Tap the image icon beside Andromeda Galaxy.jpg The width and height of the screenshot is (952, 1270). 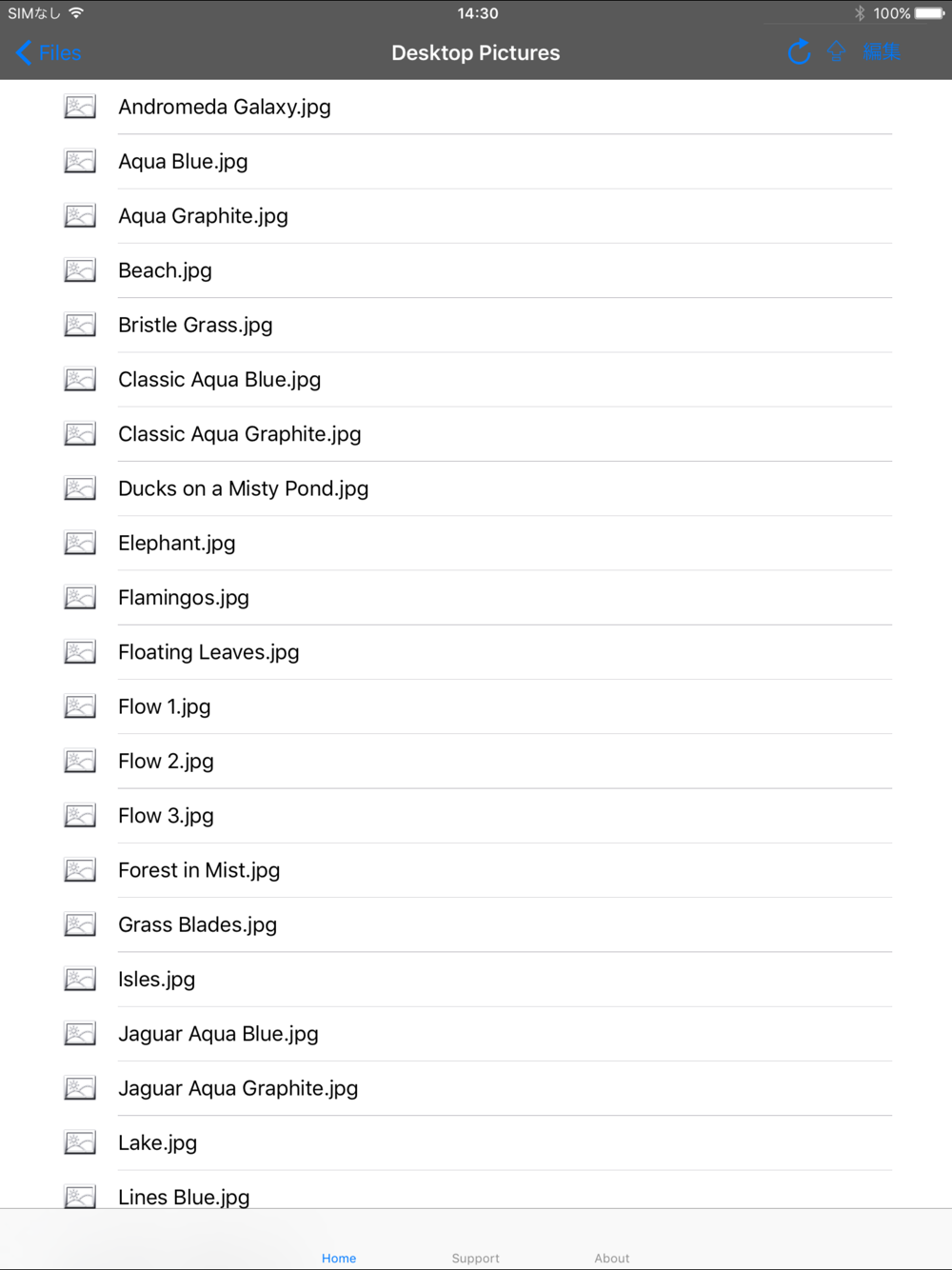click(80, 107)
